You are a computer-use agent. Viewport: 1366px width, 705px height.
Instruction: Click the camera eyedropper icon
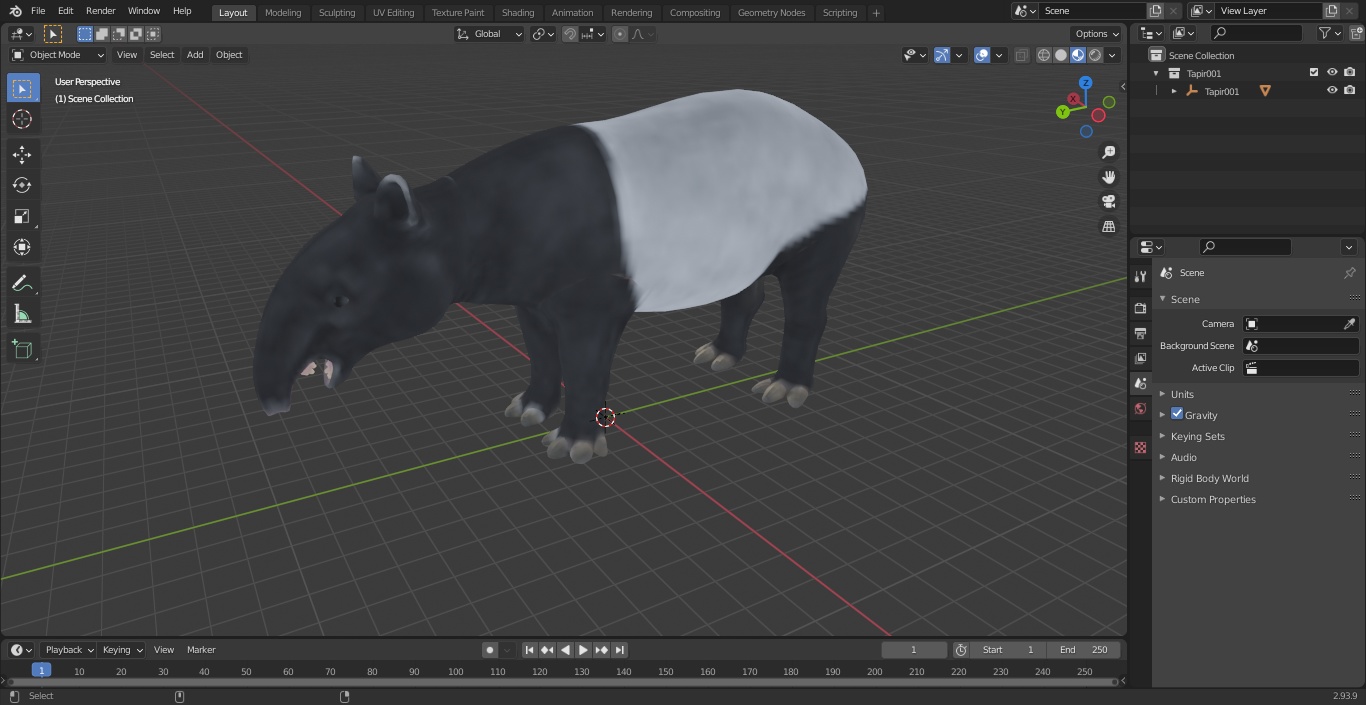click(1349, 324)
